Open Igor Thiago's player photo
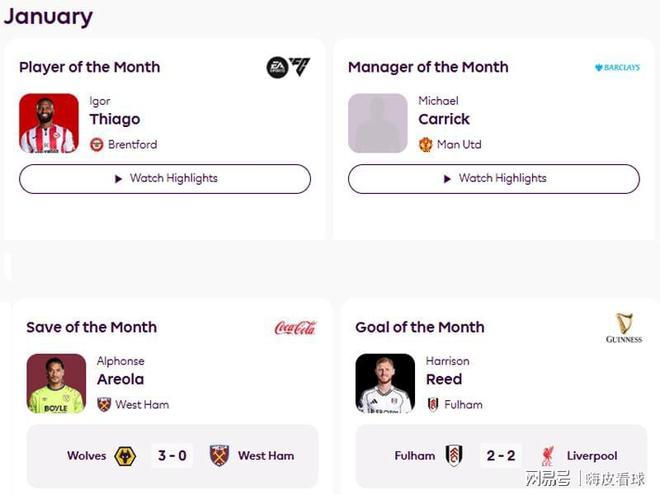 pyautogui.click(x=49, y=123)
